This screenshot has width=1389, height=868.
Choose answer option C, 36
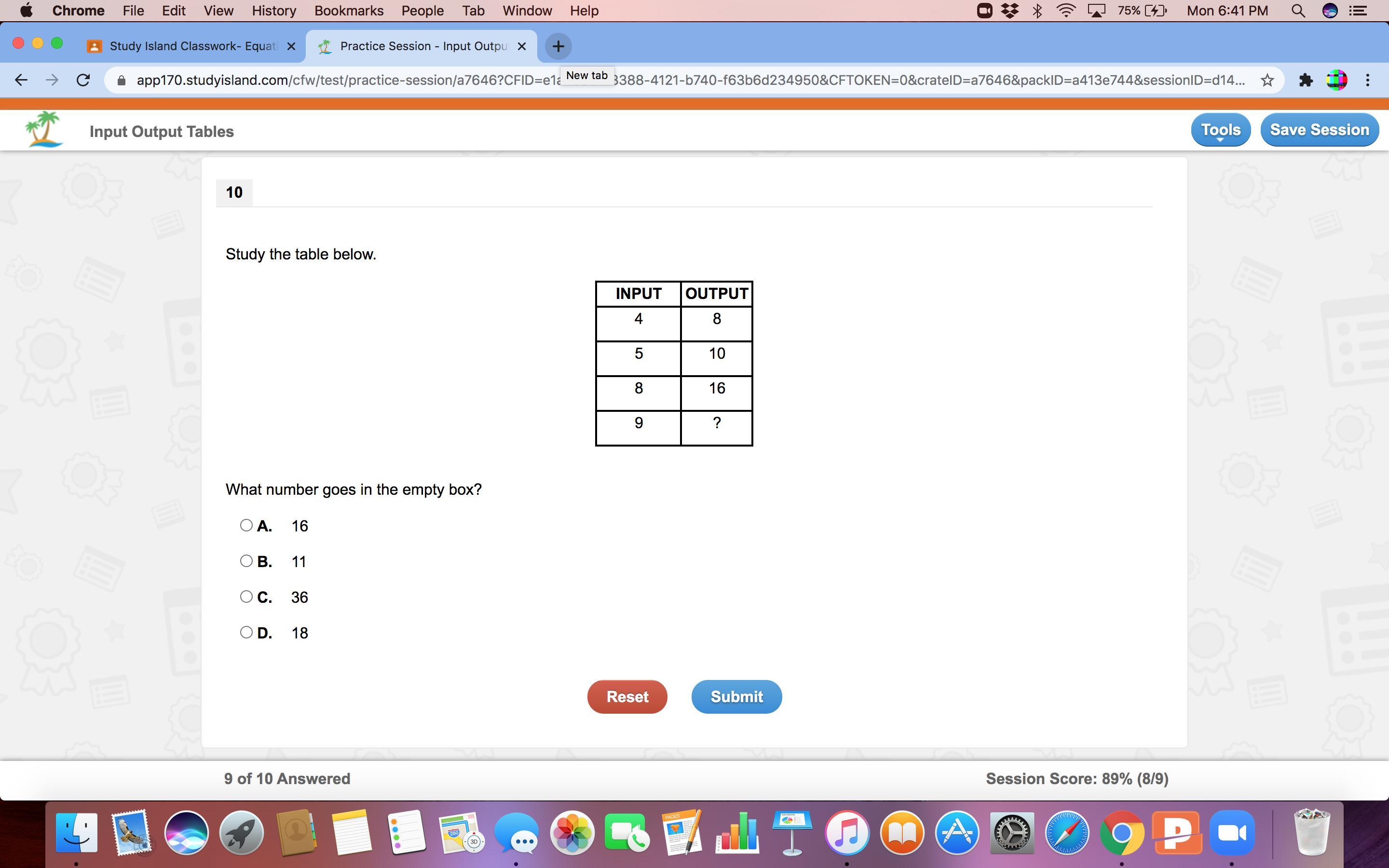[246, 597]
